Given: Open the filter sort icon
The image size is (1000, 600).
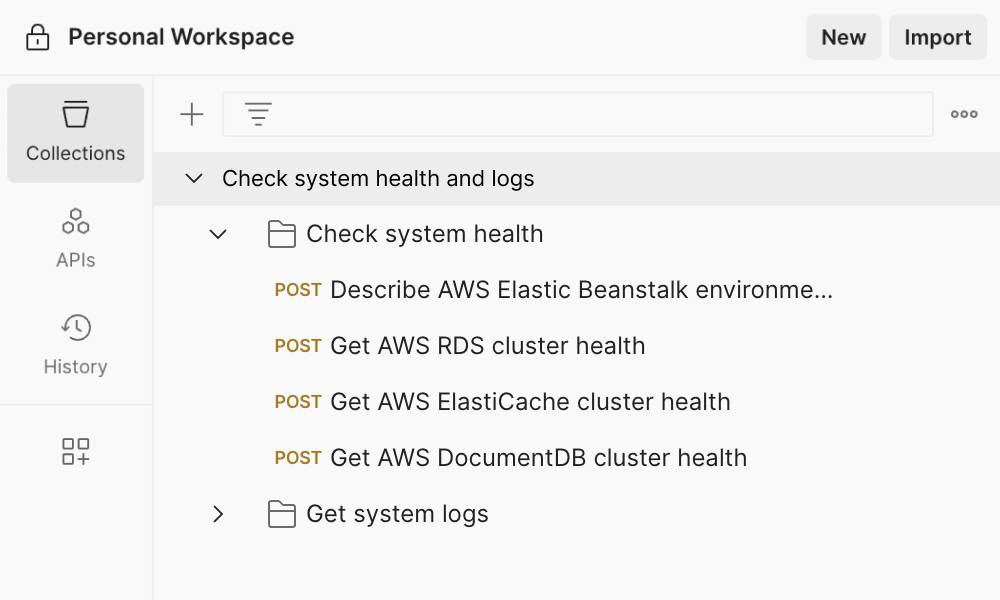Looking at the screenshot, I should tap(258, 113).
